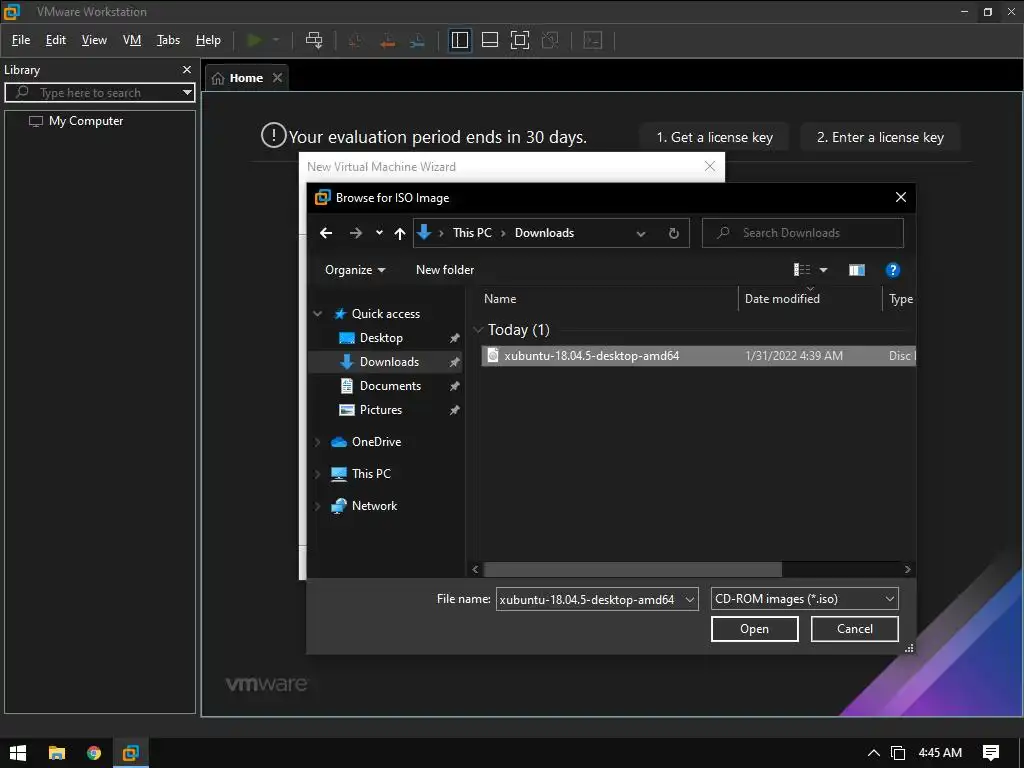Collapse the Today (1) group
1024x768 pixels.
click(x=478, y=330)
